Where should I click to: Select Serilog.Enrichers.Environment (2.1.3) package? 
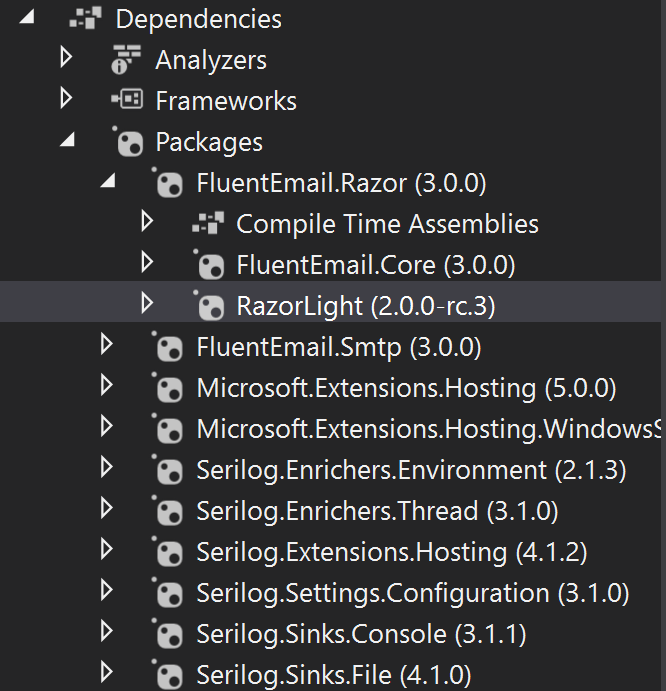[411, 470]
